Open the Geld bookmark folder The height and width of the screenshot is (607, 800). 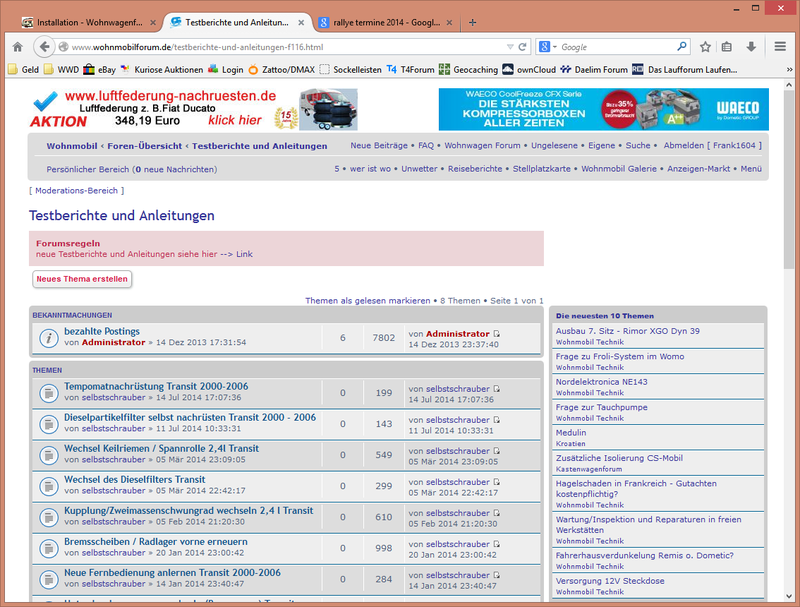[x=23, y=69]
